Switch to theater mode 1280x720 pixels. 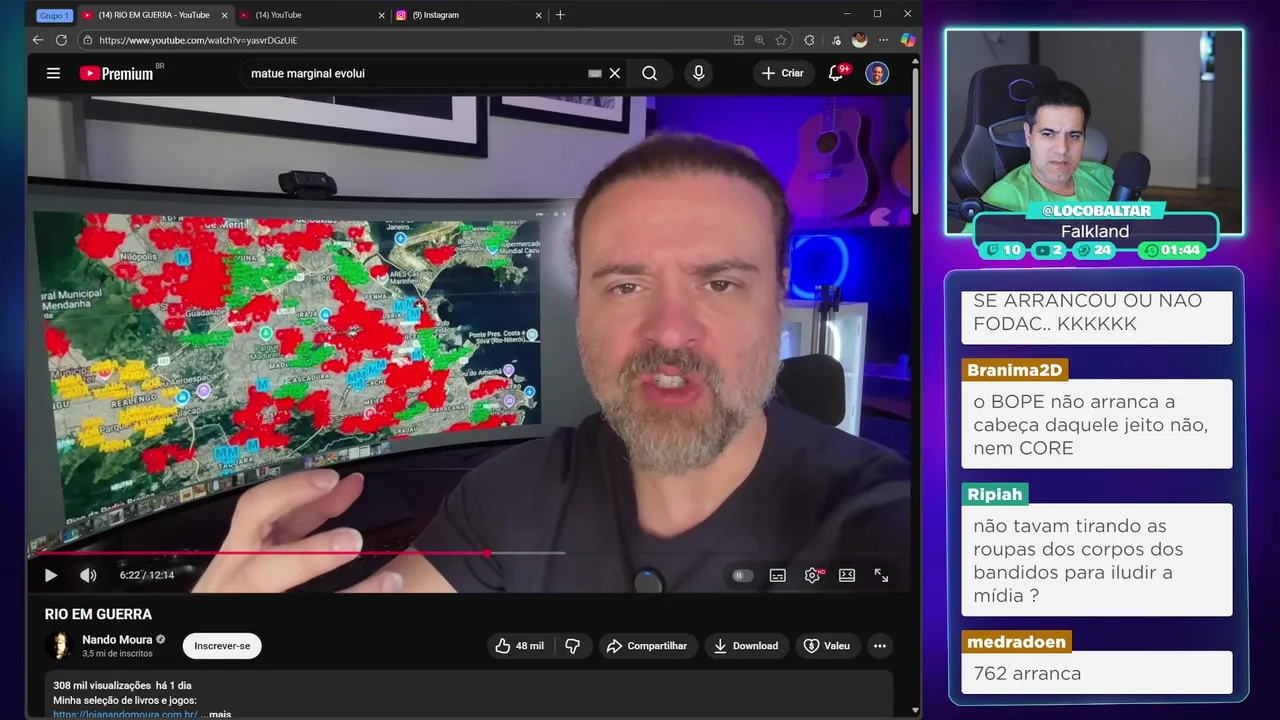(847, 575)
